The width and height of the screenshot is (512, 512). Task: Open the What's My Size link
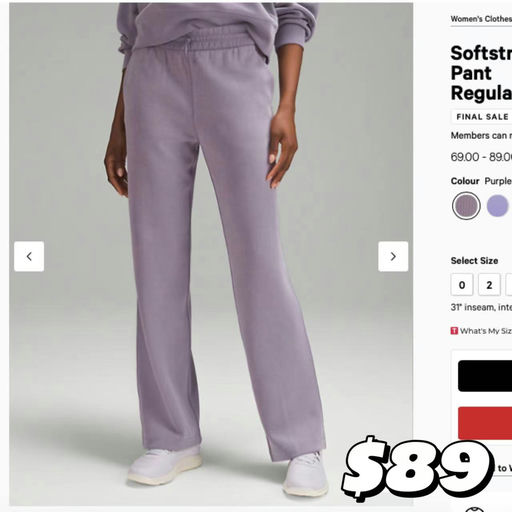486,331
